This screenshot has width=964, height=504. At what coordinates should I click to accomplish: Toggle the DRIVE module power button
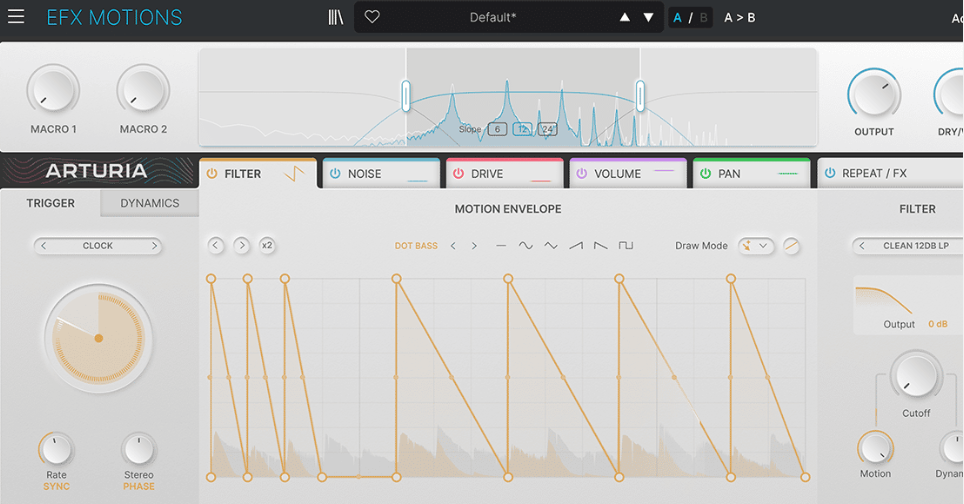(458, 174)
